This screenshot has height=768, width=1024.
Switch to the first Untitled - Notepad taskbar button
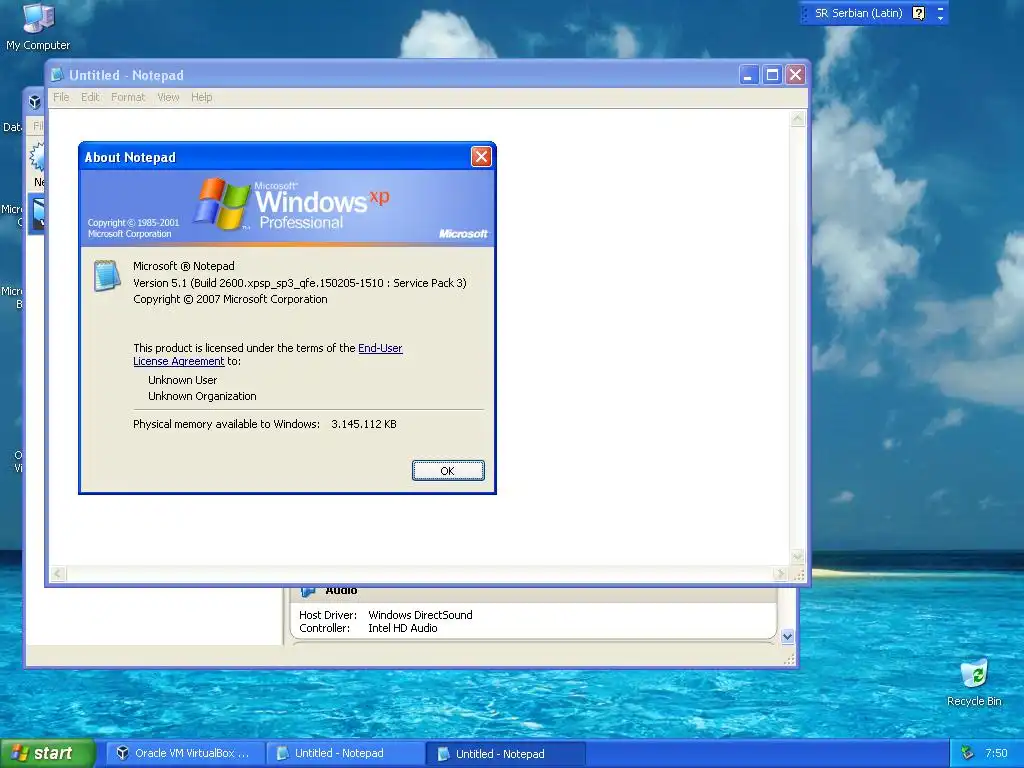click(x=345, y=753)
